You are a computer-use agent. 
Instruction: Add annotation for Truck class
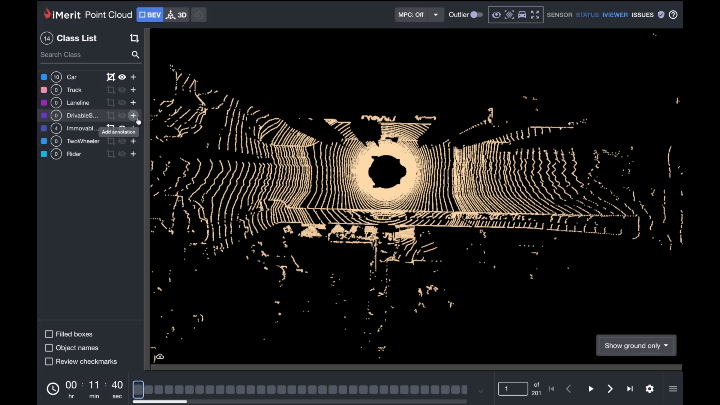pyautogui.click(x=133, y=90)
